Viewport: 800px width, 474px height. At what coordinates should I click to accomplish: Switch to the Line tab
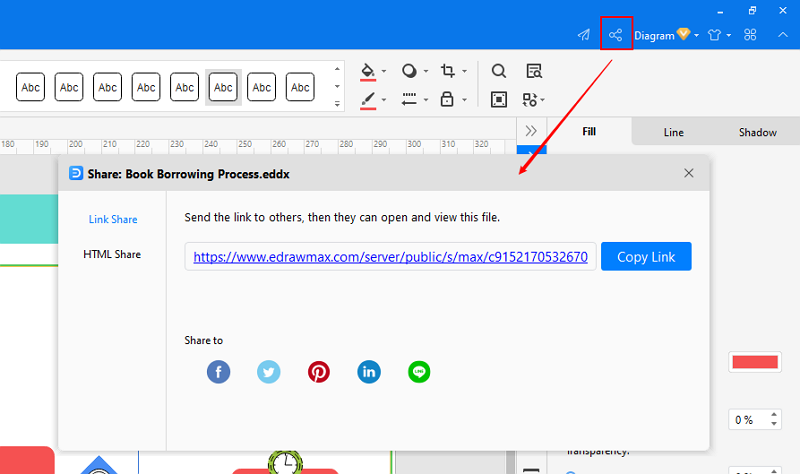(x=673, y=132)
